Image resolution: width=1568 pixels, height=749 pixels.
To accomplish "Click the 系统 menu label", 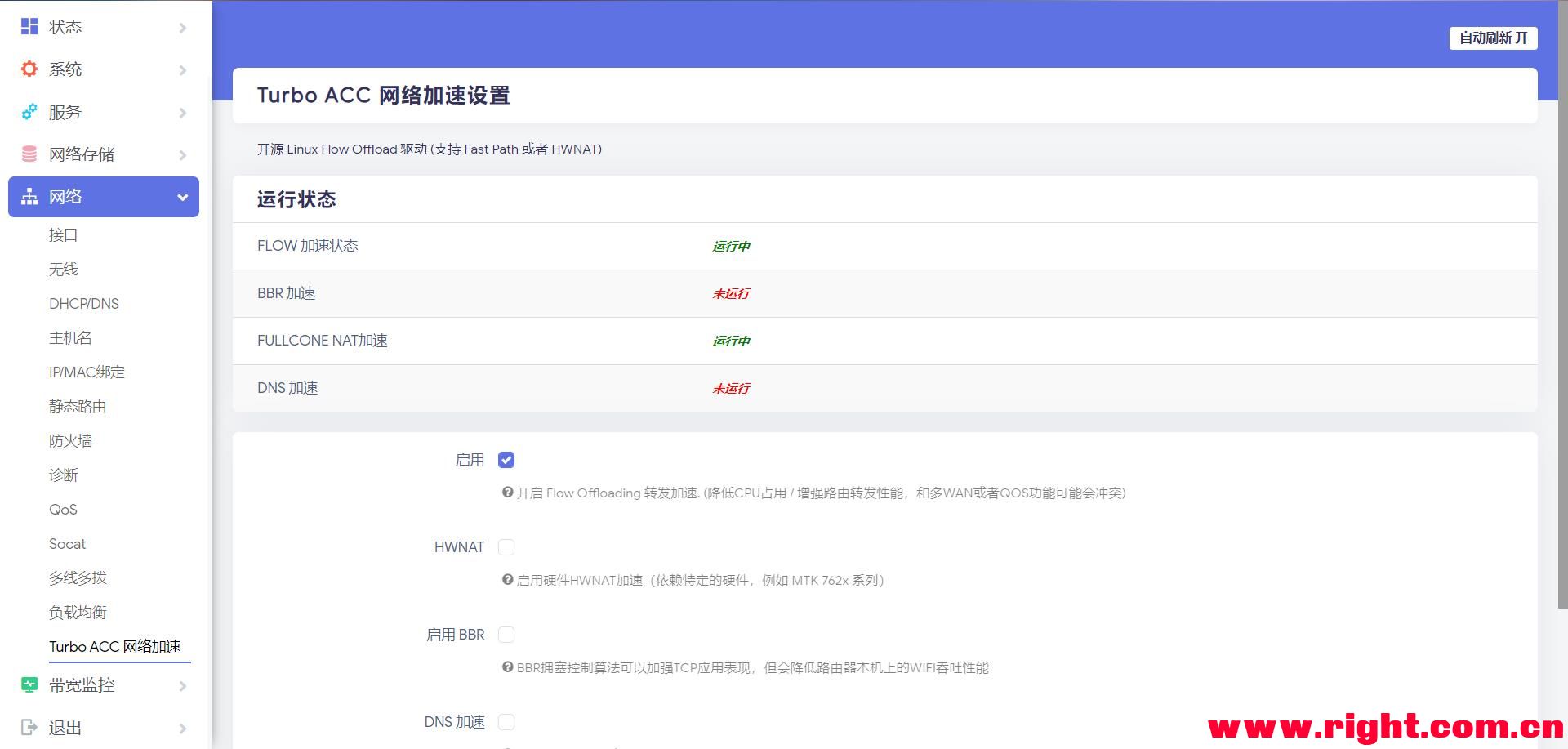I will pos(65,69).
